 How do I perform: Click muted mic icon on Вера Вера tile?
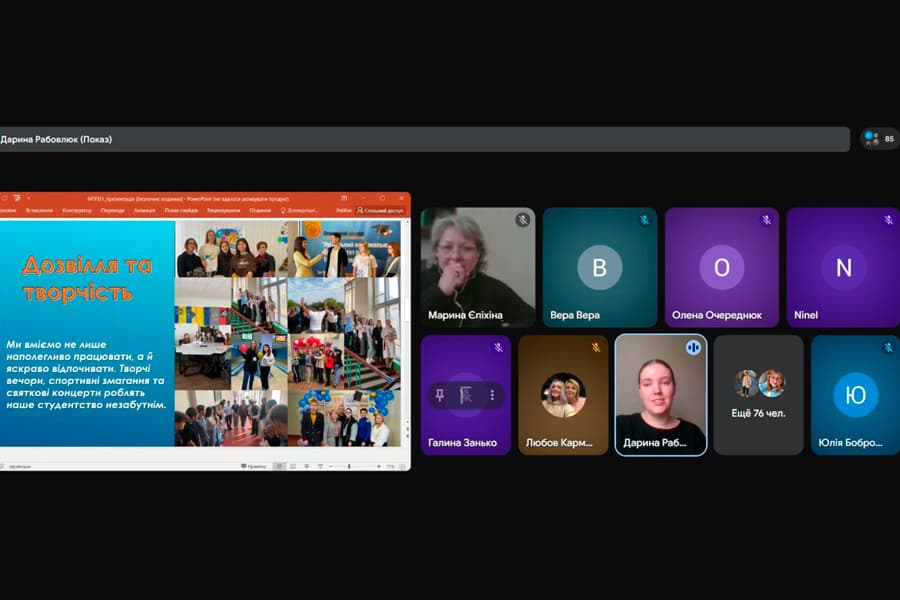point(645,220)
